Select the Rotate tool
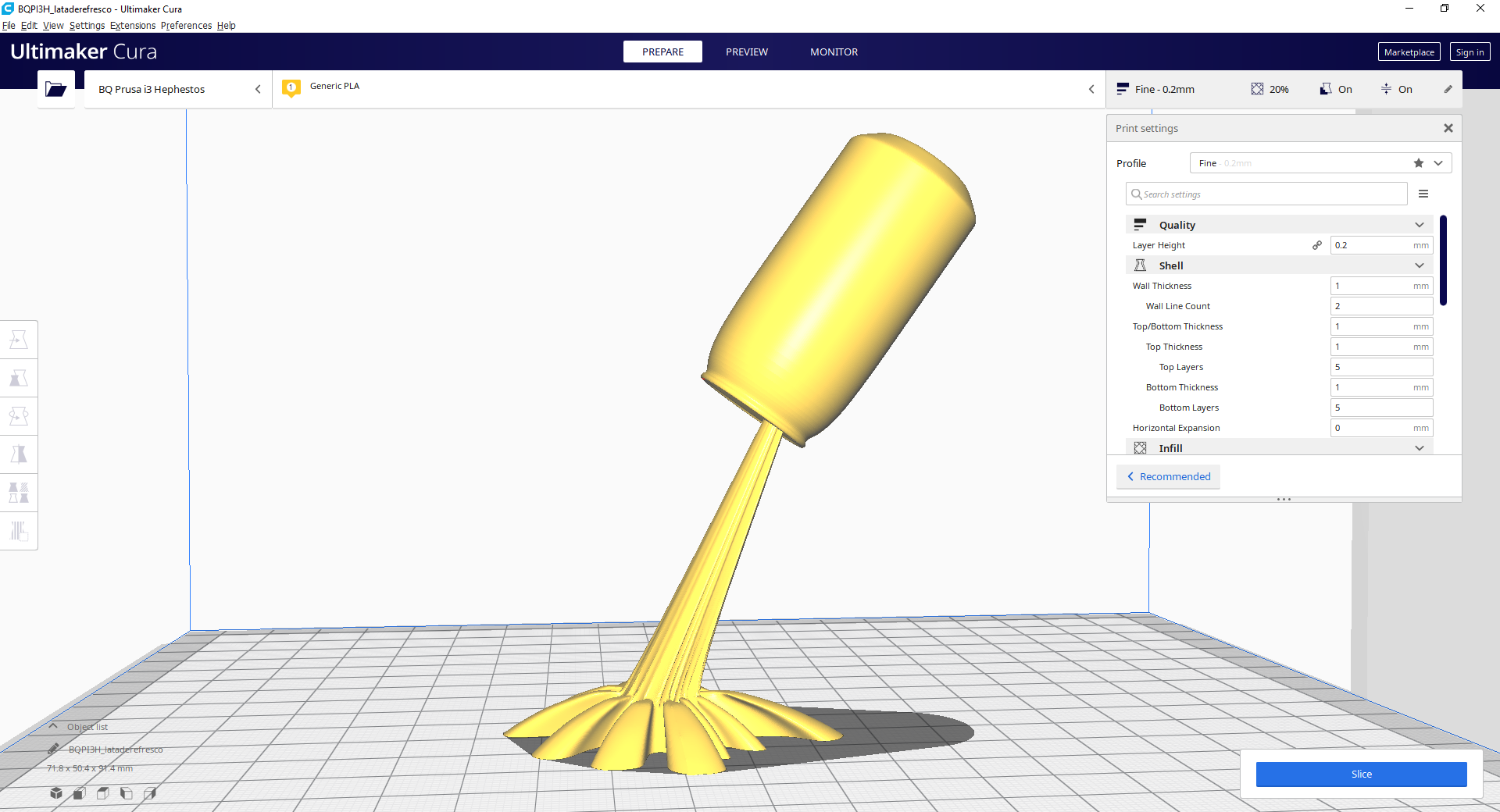Image resolution: width=1500 pixels, height=812 pixels. click(x=19, y=416)
